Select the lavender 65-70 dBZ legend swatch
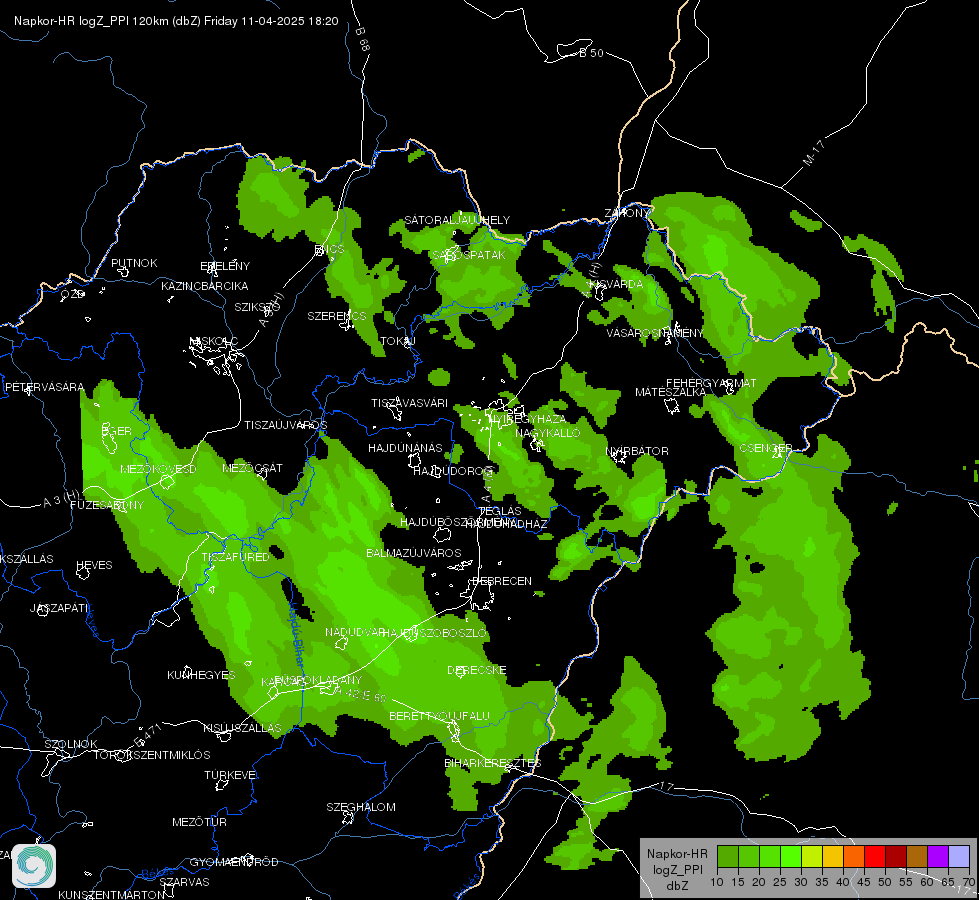Image resolution: width=979 pixels, height=900 pixels. pos(959,856)
